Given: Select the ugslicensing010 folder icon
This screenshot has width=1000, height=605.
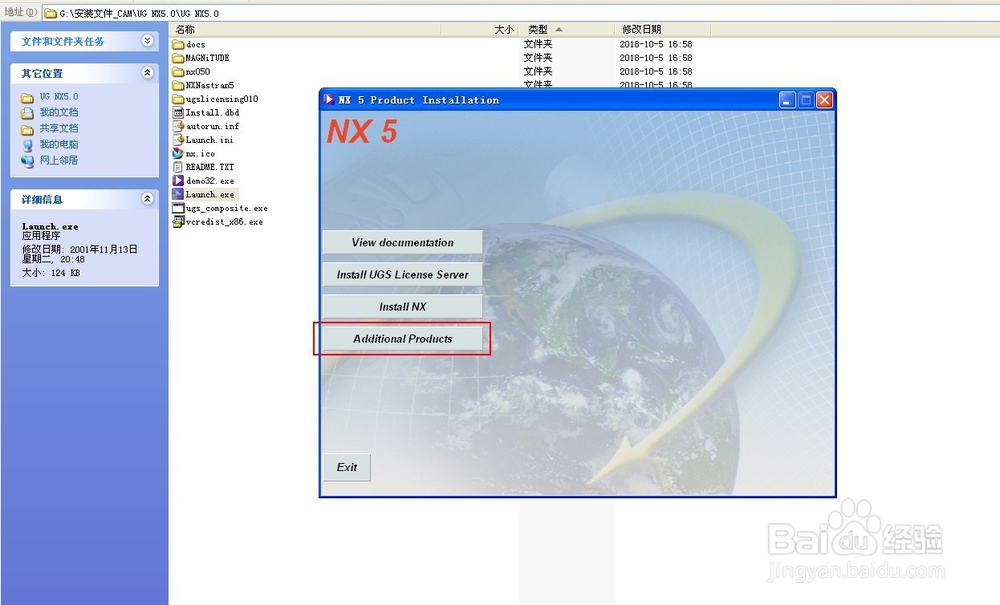Looking at the screenshot, I should 178,99.
